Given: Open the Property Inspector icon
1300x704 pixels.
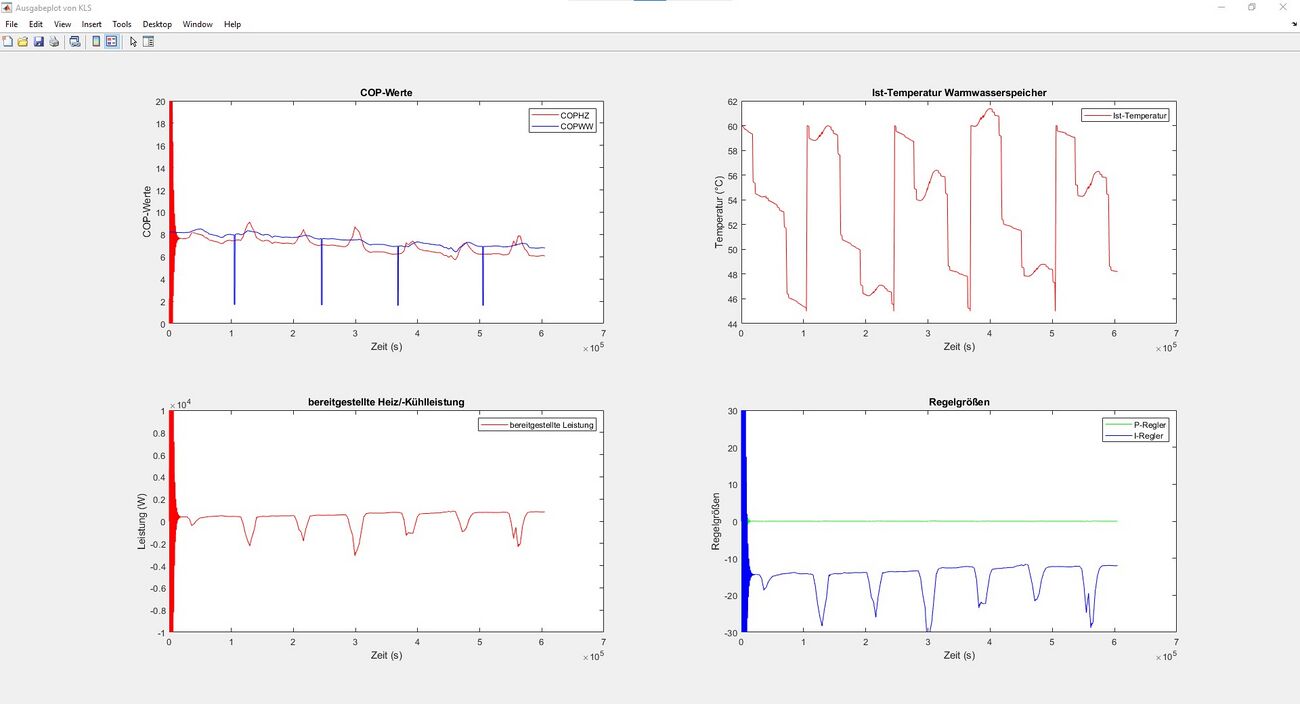Looking at the screenshot, I should (148, 42).
